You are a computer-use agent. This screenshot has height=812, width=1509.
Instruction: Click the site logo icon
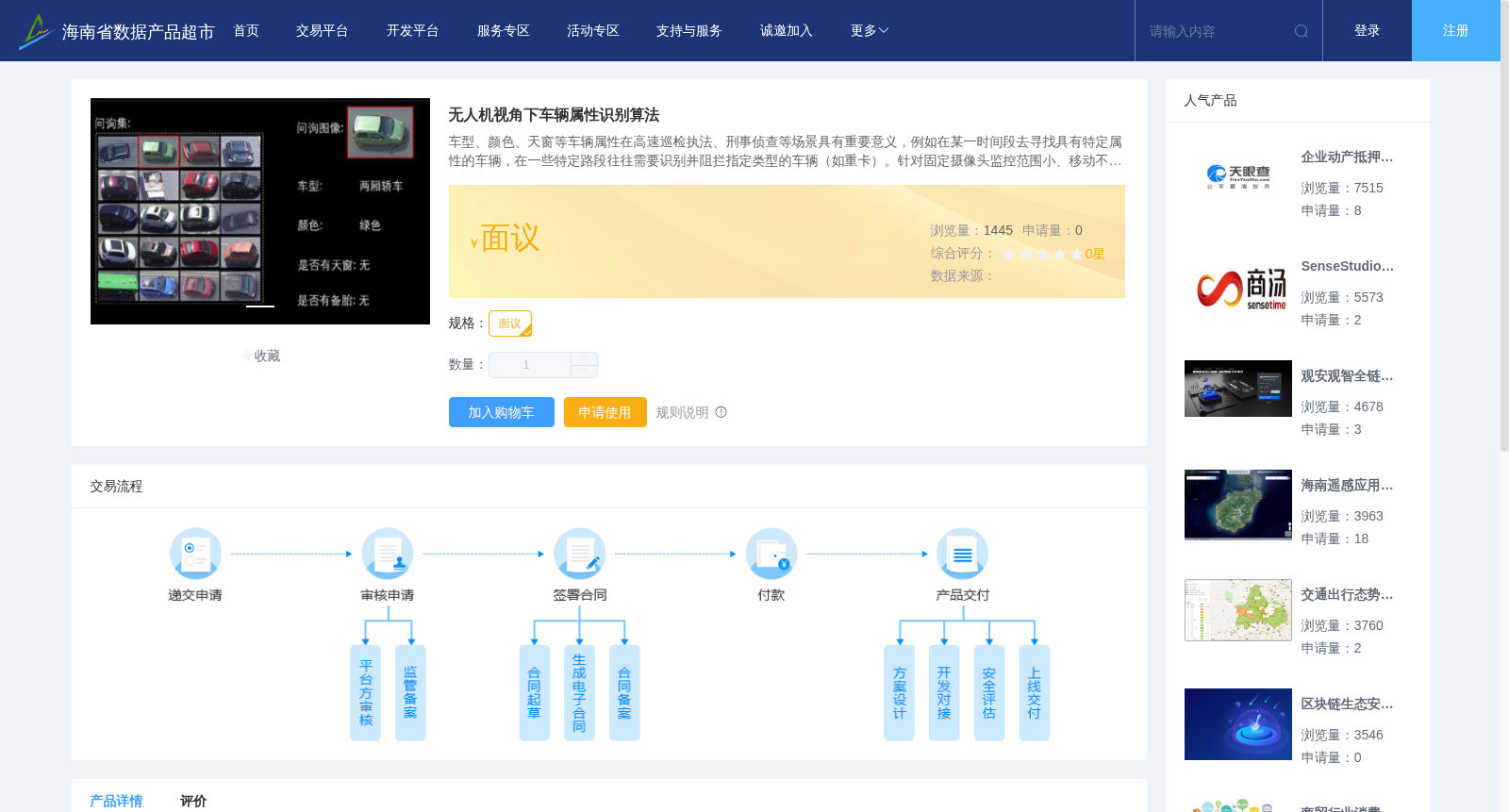36,31
